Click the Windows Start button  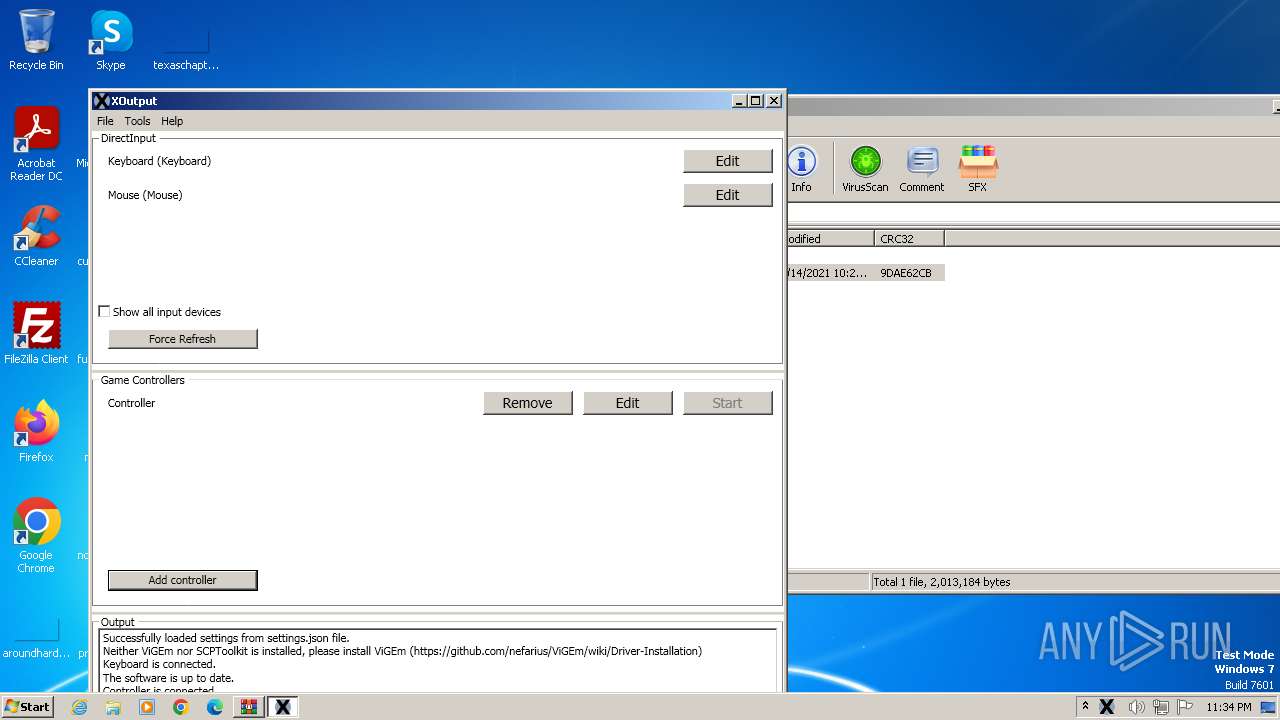tap(28, 706)
